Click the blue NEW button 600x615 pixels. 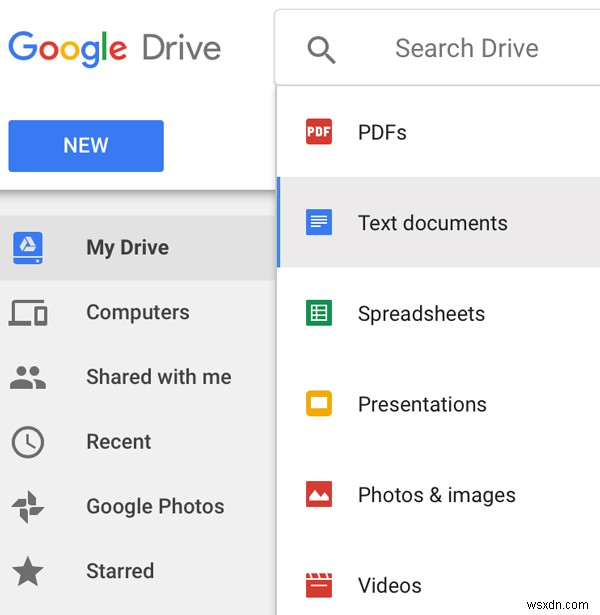pos(86,146)
